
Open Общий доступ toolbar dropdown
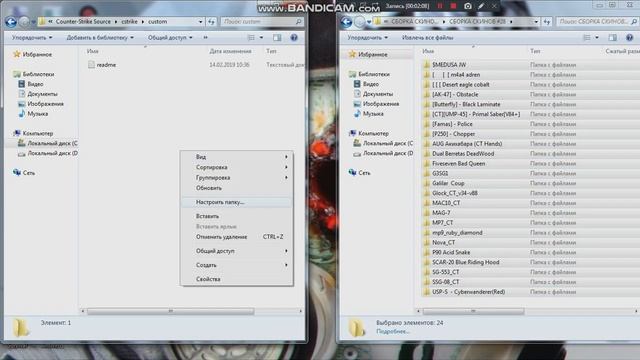click(x=170, y=38)
